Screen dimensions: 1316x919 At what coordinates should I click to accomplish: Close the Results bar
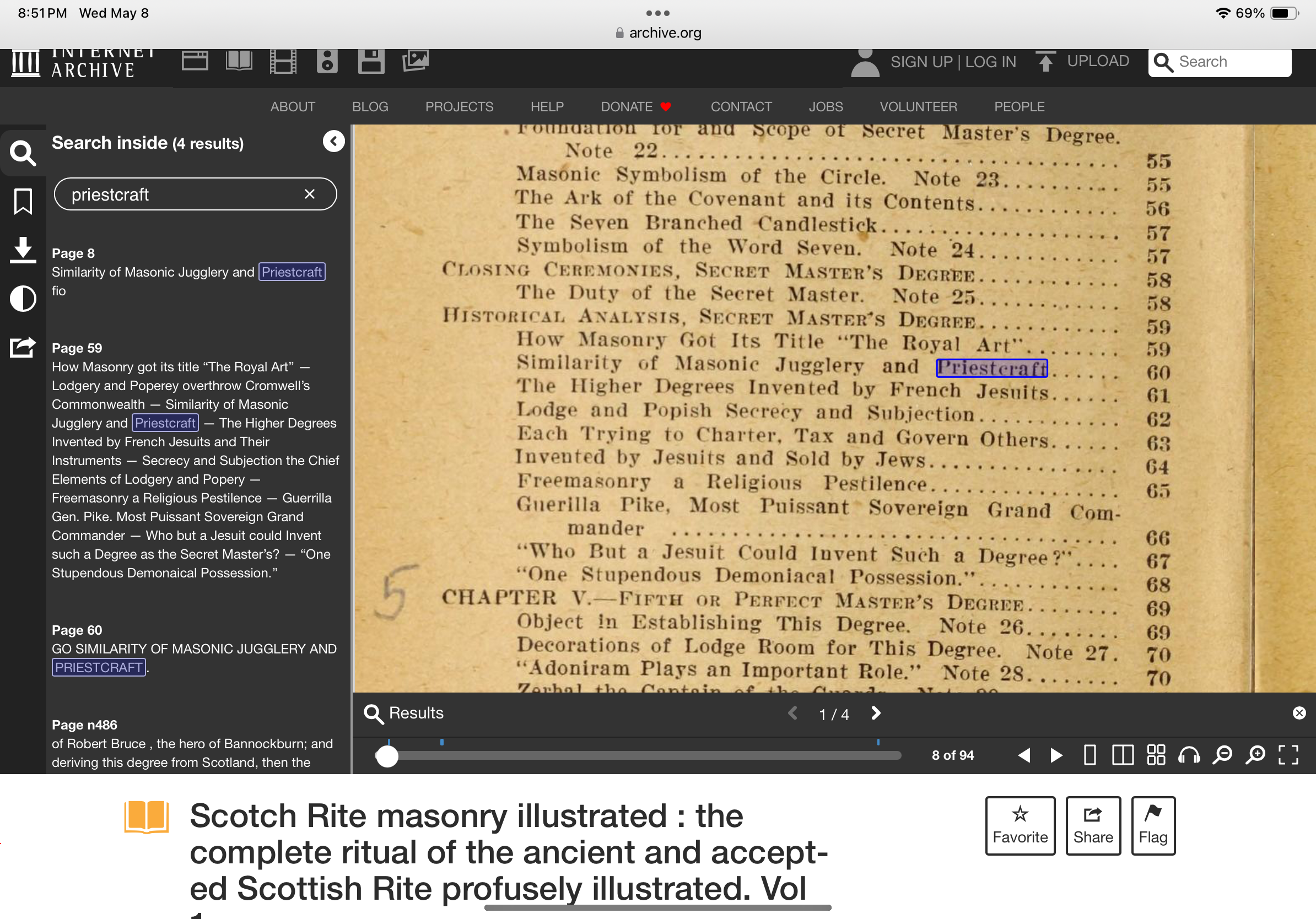click(x=1299, y=713)
